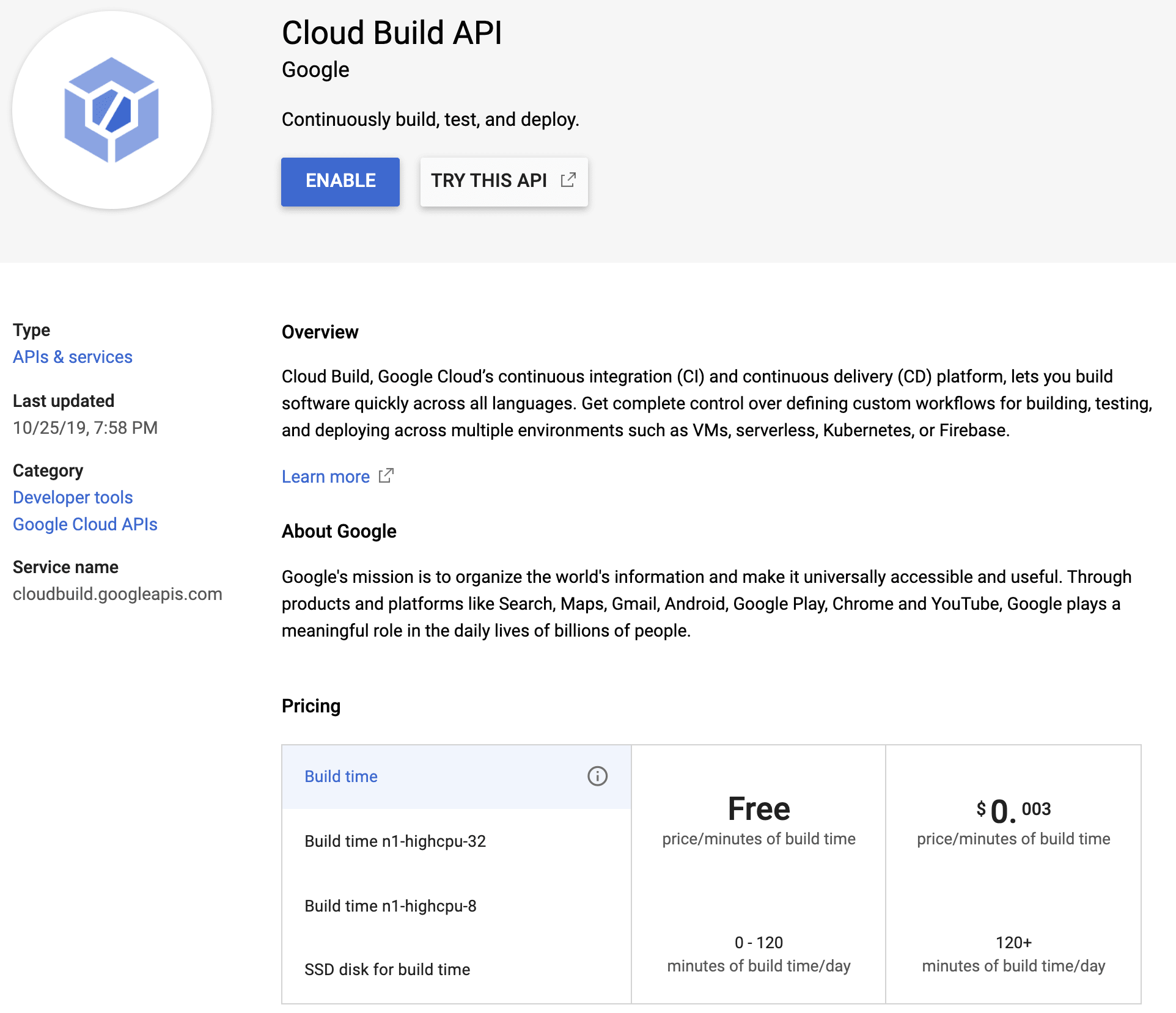Click the Free price tier text
1176x1013 pixels.
759,809
